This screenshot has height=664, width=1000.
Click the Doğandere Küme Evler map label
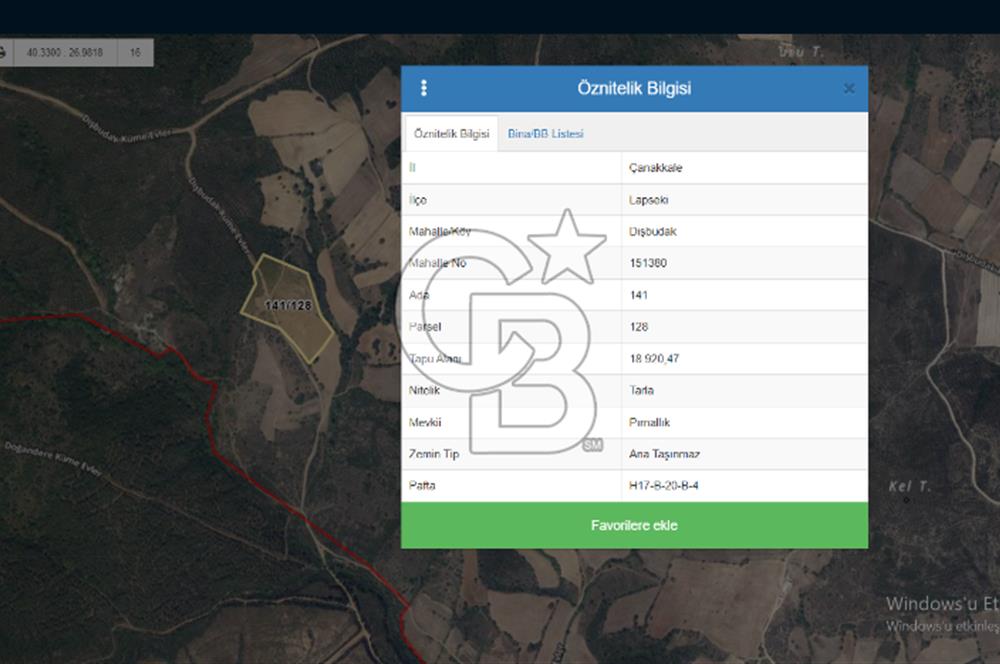click(x=53, y=459)
